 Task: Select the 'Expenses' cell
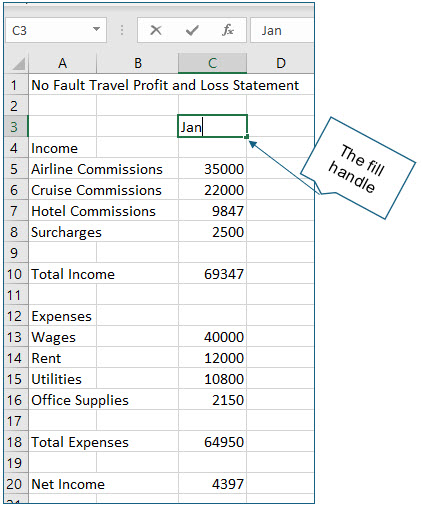(x=63, y=316)
